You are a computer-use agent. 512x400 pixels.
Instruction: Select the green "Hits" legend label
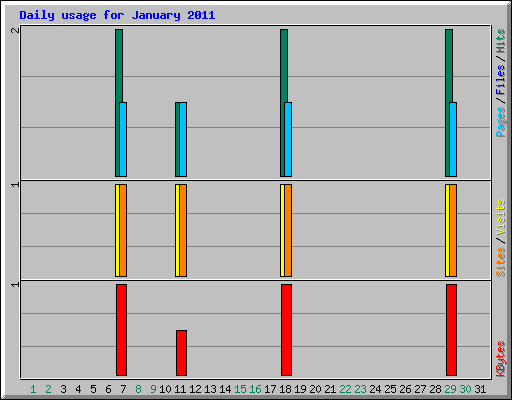500,41
